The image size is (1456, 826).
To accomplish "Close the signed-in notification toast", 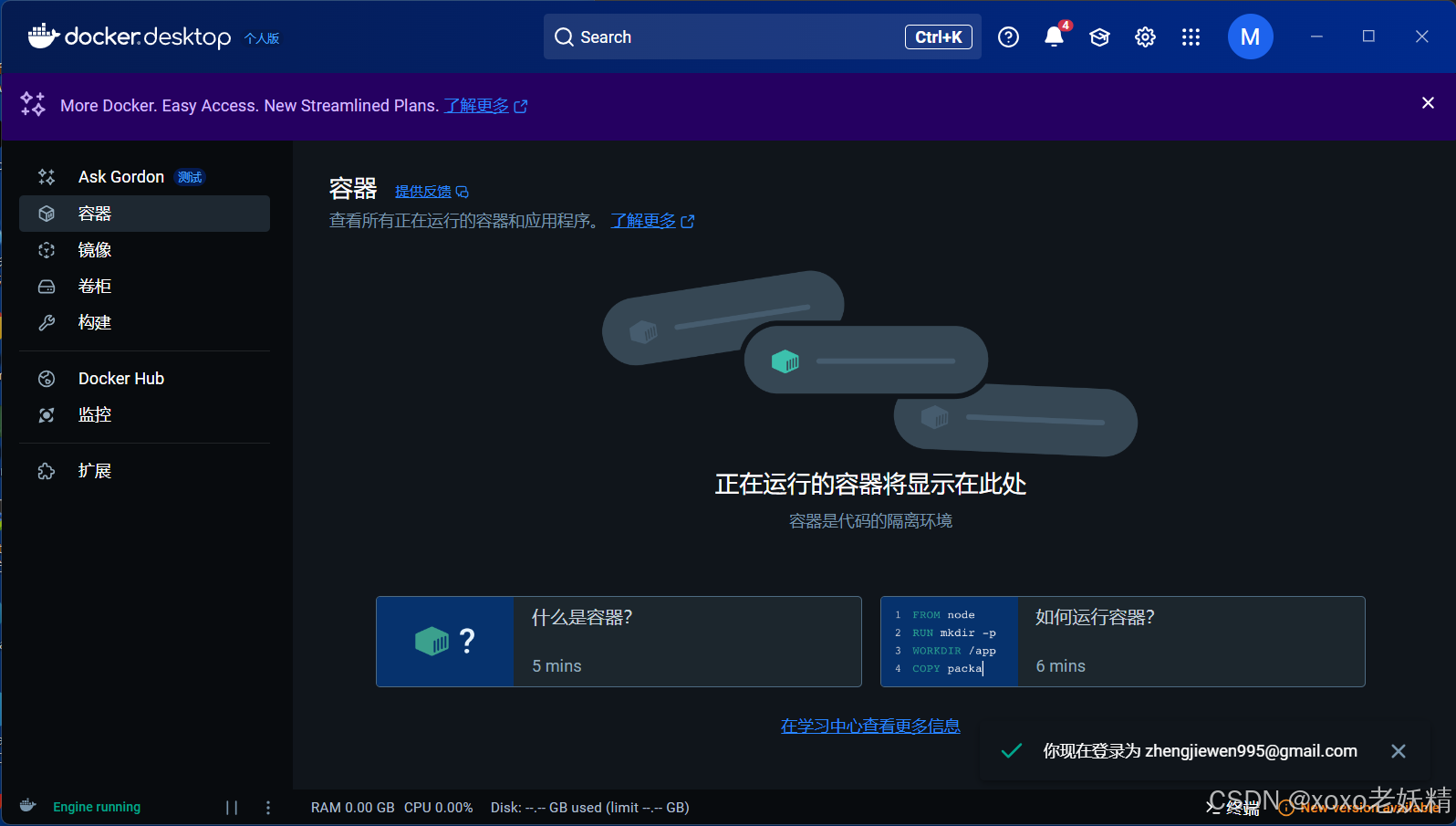I will coord(1399,751).
